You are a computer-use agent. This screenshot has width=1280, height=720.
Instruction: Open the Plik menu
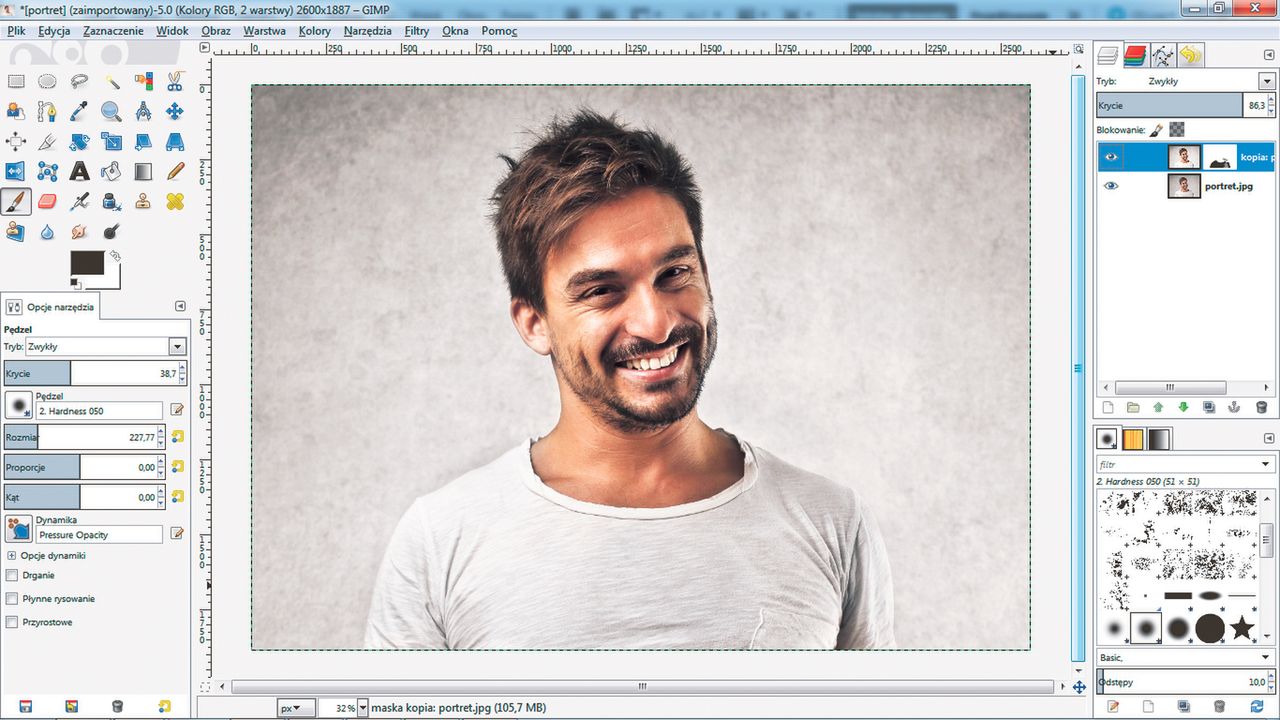16,31
